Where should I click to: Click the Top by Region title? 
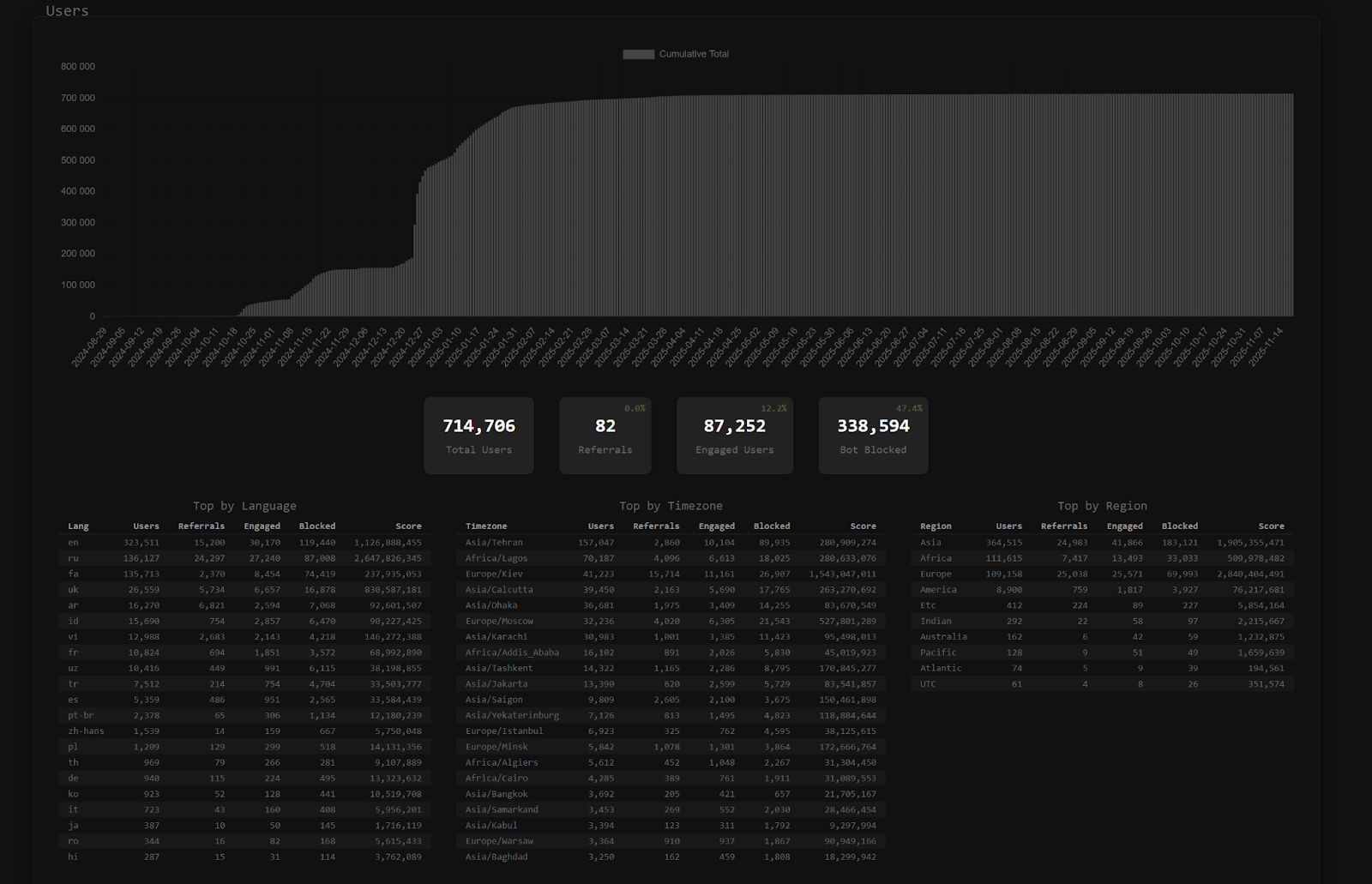[x=1102, y=506]
